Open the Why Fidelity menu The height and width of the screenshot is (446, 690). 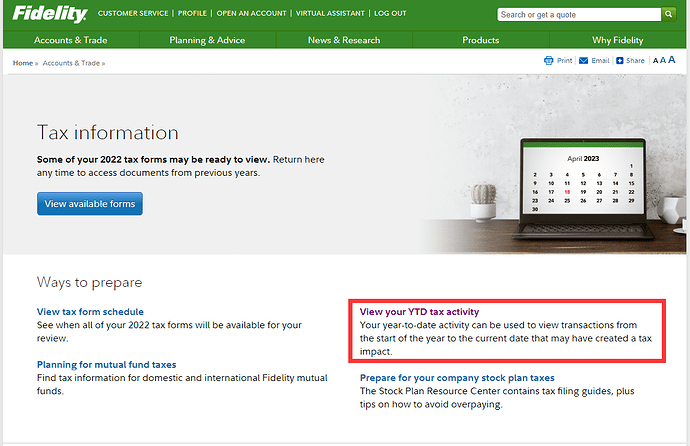[x=617, y=40]
